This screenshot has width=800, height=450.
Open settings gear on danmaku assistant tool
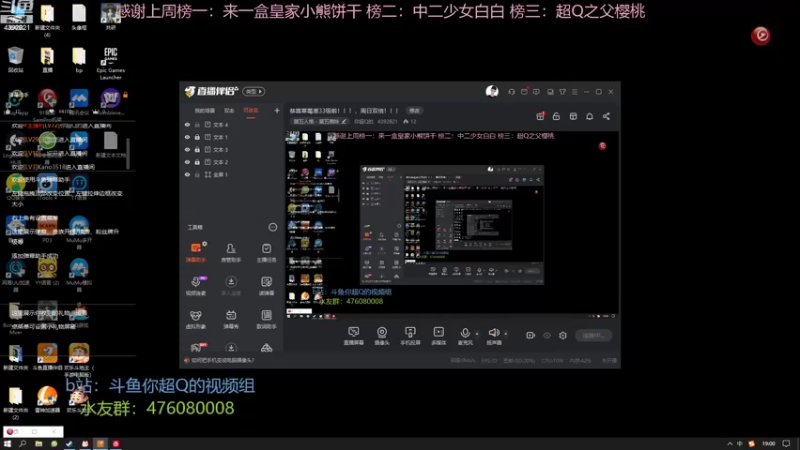click(205, 244)
